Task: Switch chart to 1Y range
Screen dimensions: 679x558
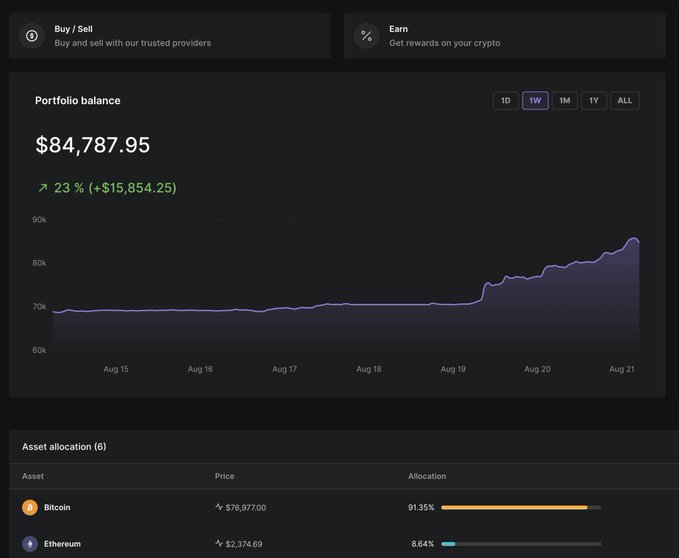Action: pos(594,100)
